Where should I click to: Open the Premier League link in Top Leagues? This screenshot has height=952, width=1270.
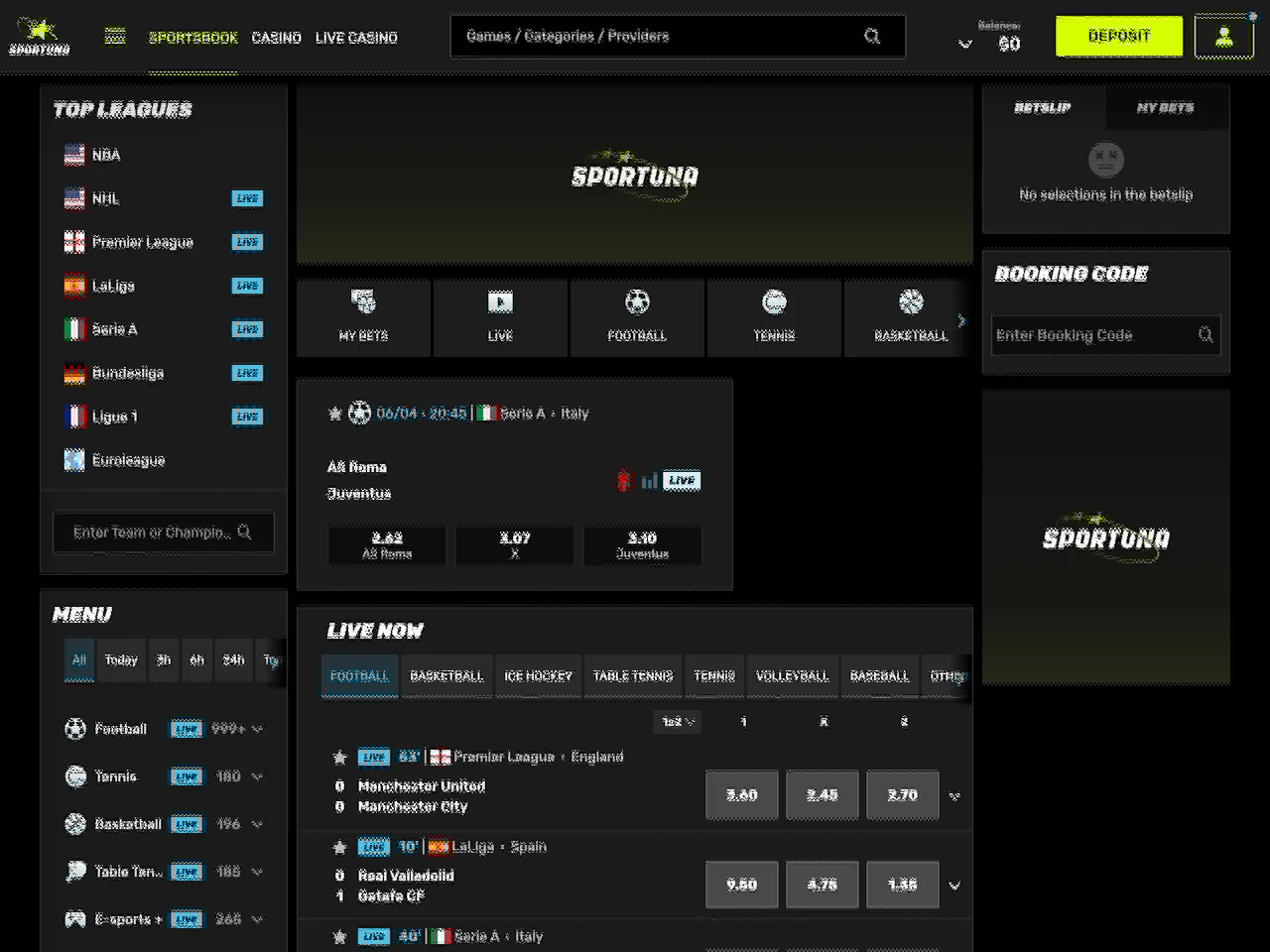142,242
